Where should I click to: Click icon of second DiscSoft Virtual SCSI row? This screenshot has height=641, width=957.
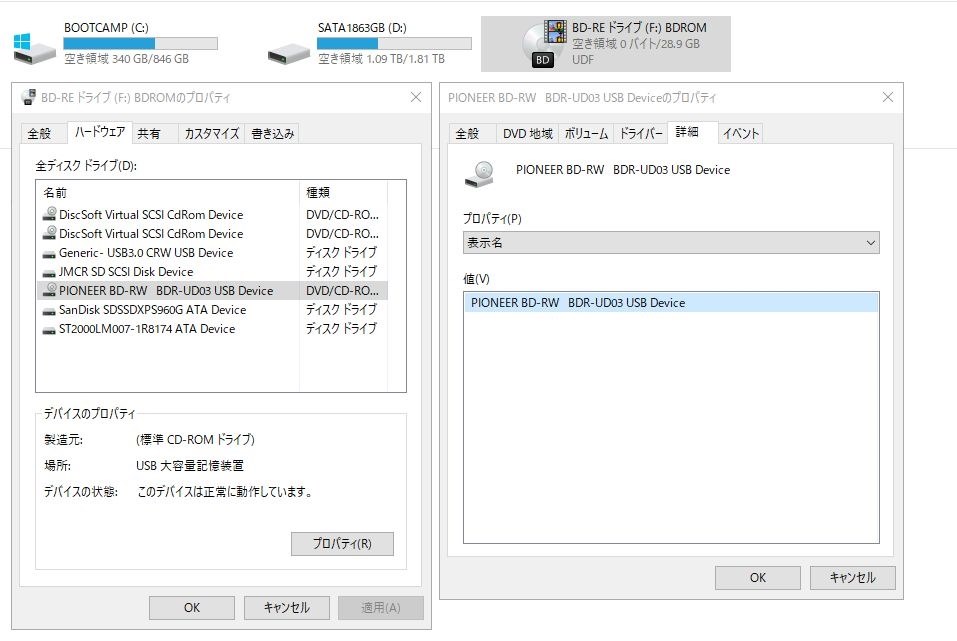coord(49,233)
